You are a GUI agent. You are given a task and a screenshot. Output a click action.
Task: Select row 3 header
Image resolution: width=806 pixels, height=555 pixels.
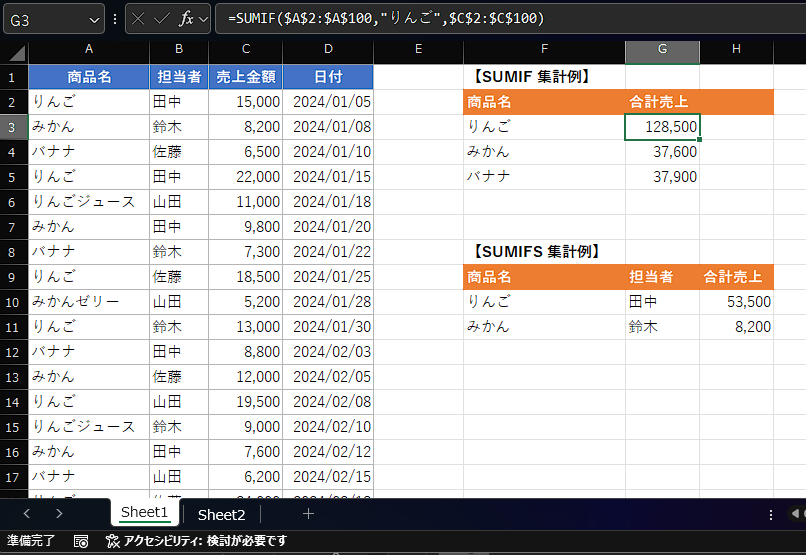coord(12,127)
